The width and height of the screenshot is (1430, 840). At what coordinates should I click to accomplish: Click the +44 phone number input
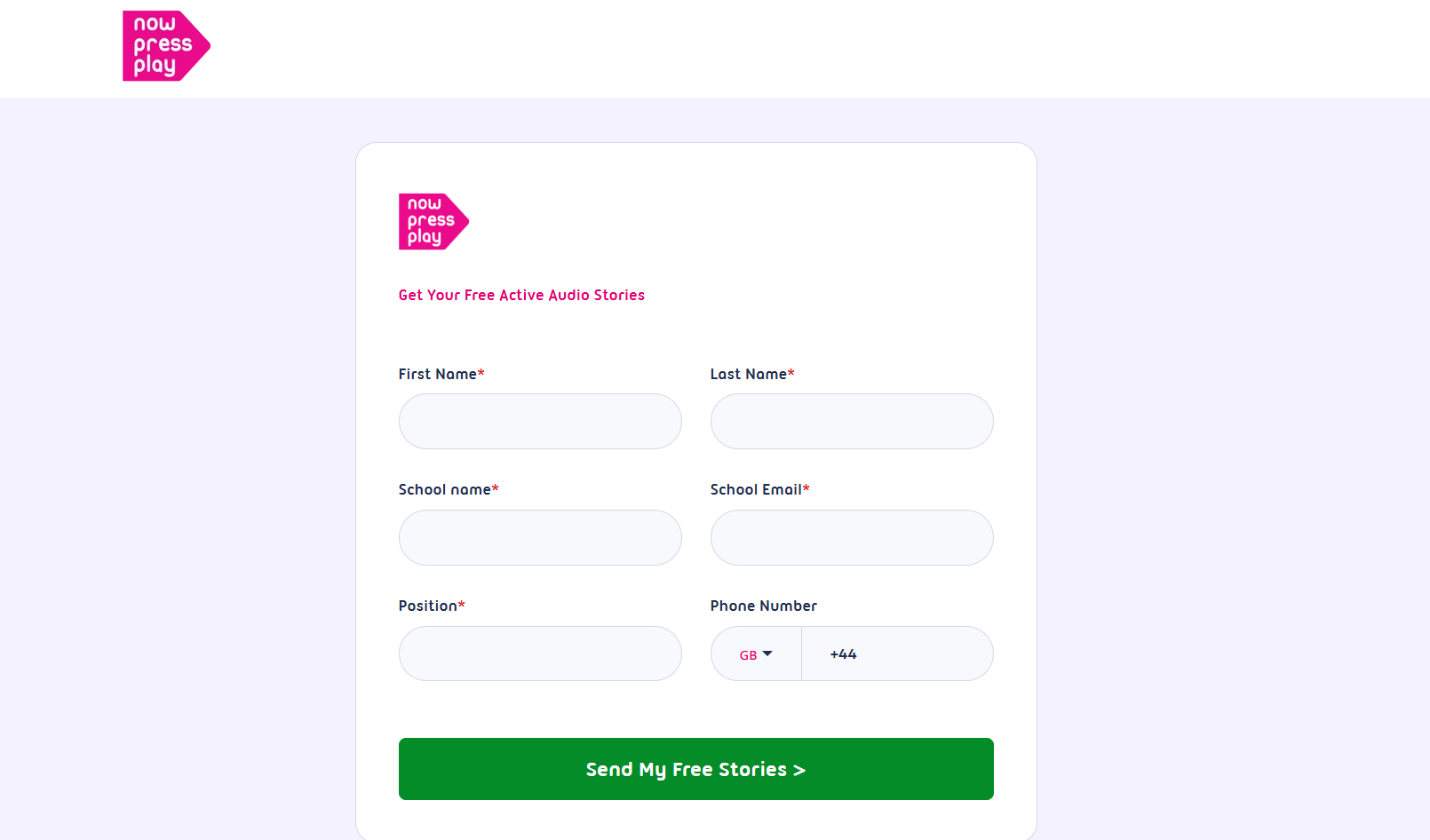(896, 654)
